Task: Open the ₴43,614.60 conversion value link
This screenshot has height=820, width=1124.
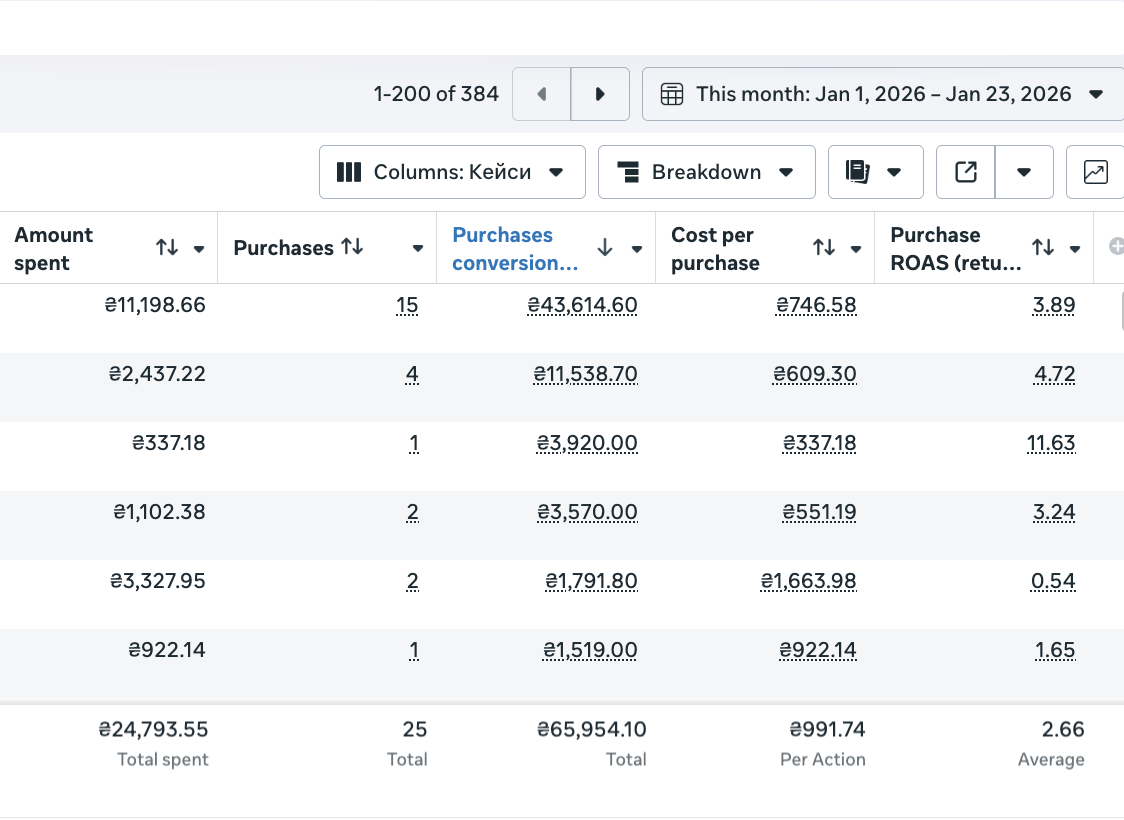Action: pos(582,305)
